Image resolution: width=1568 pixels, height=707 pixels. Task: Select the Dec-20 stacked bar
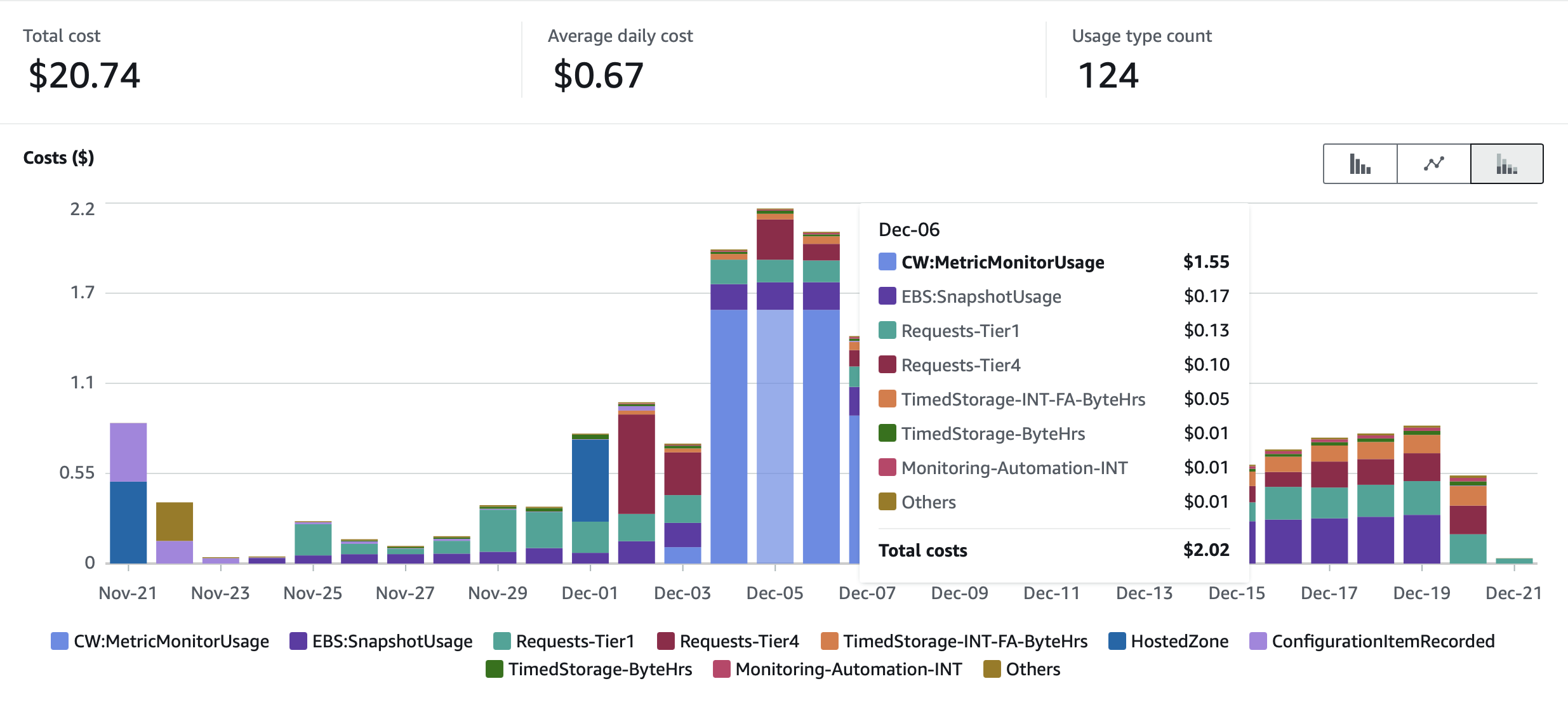(1468, 519)
